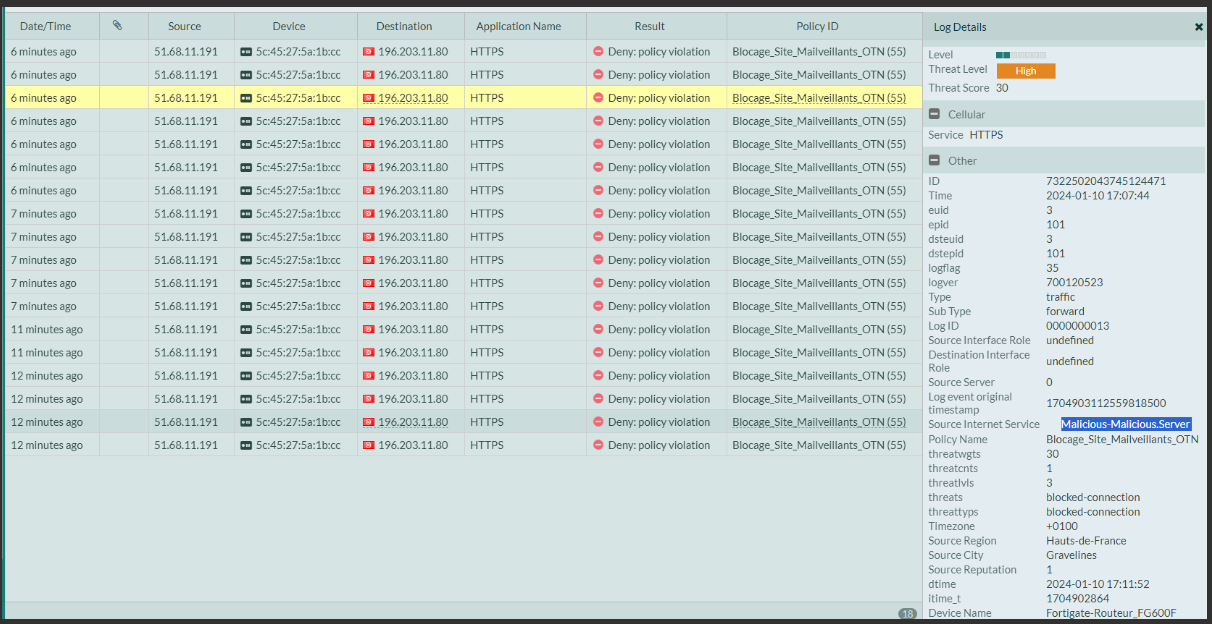The image size is (1212, 624).
Task: Click the 18 log count badge
Action: click(907, 614)
